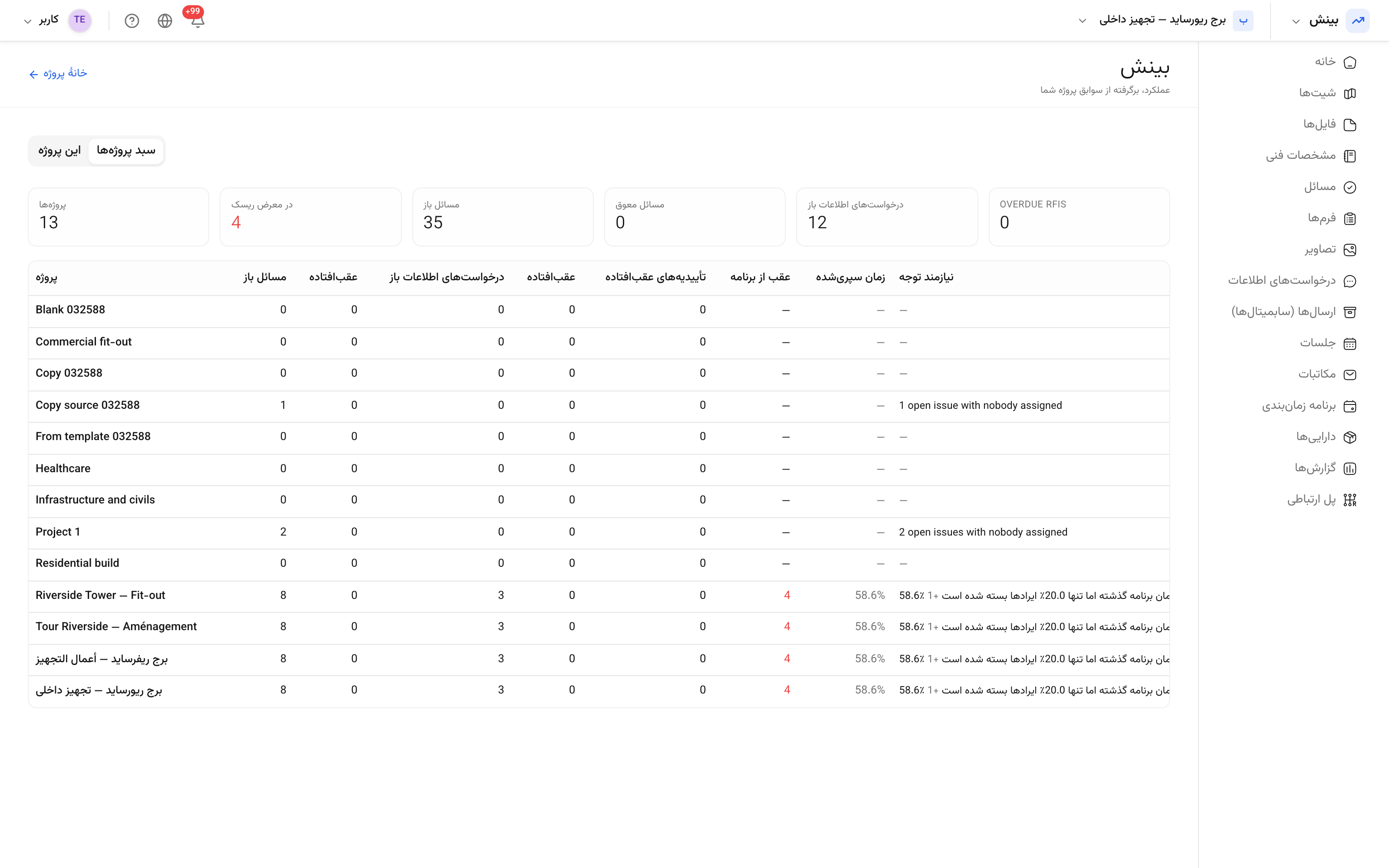Click the schedule icon beside برنامه زمان‌بندی

click(x=1350, y=406)
